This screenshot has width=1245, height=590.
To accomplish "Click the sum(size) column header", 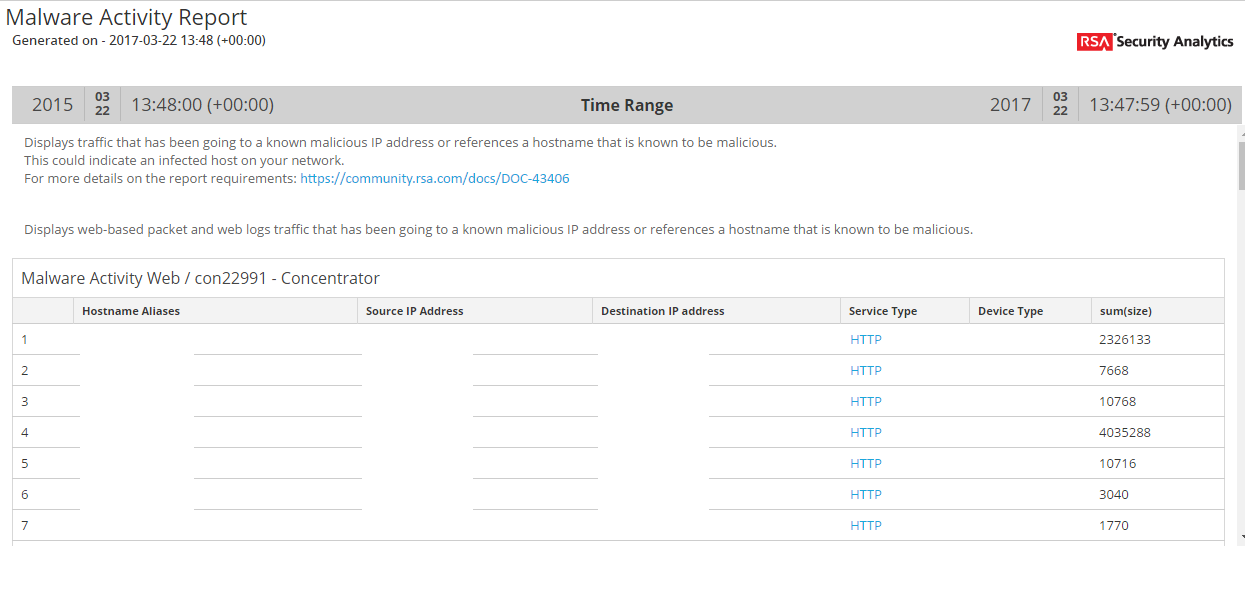I will (1125, 311).
